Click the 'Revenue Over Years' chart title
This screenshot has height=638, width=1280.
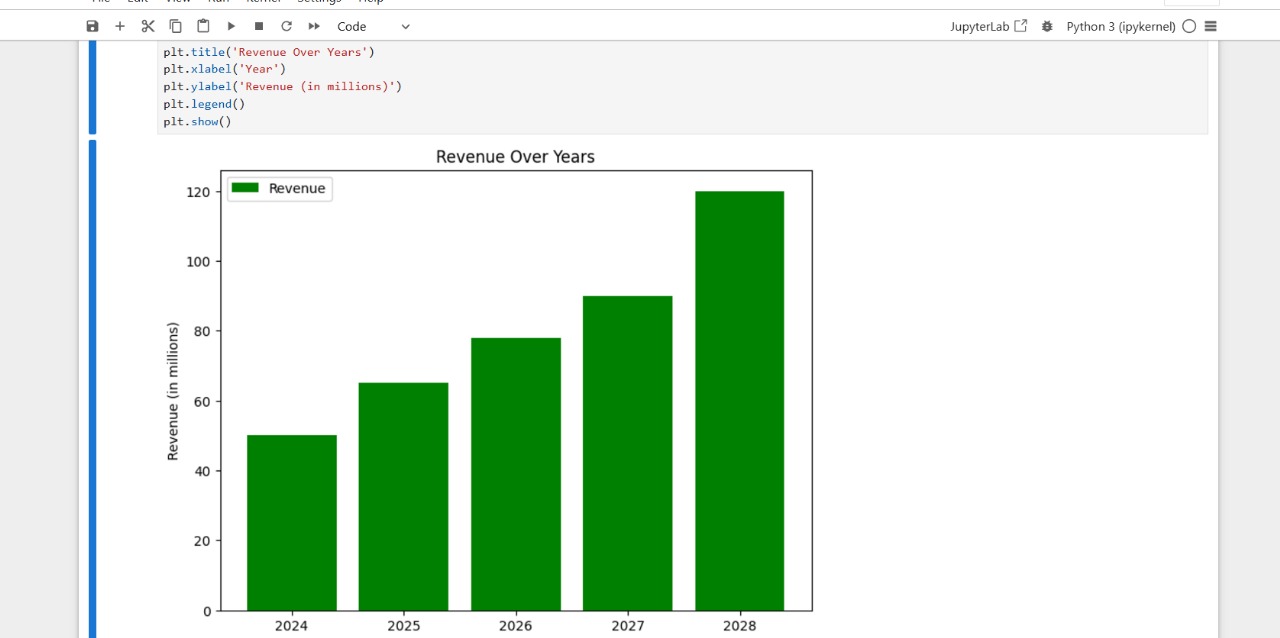(x=515, y=157)
